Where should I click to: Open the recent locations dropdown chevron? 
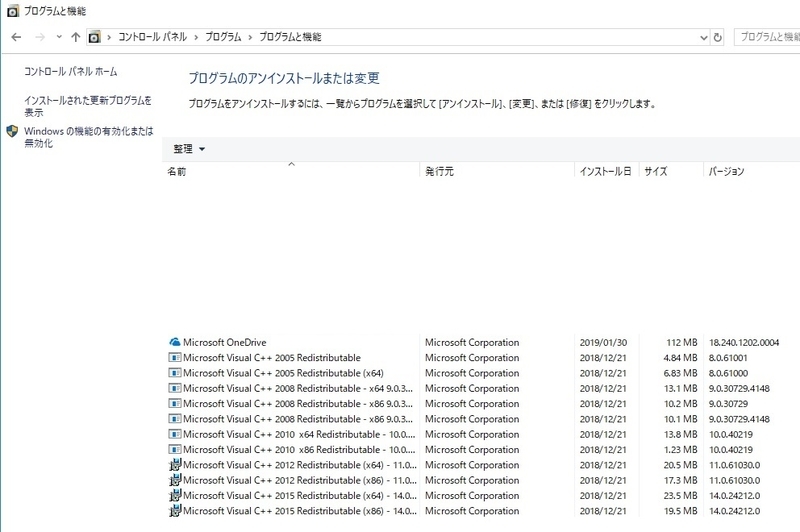pyautogui.click(x=59, y=37)
